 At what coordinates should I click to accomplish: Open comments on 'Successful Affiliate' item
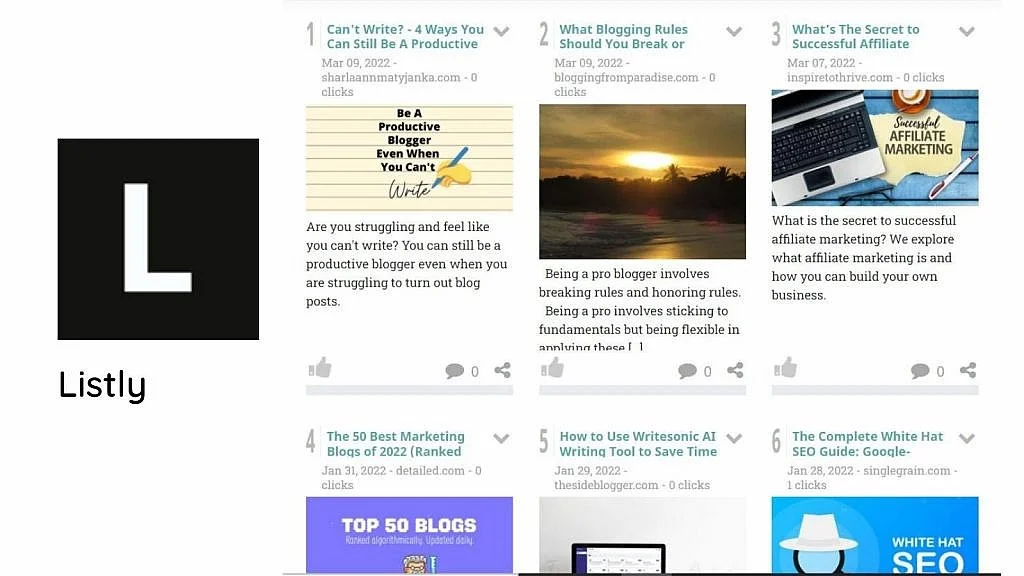tap(927, 371)
